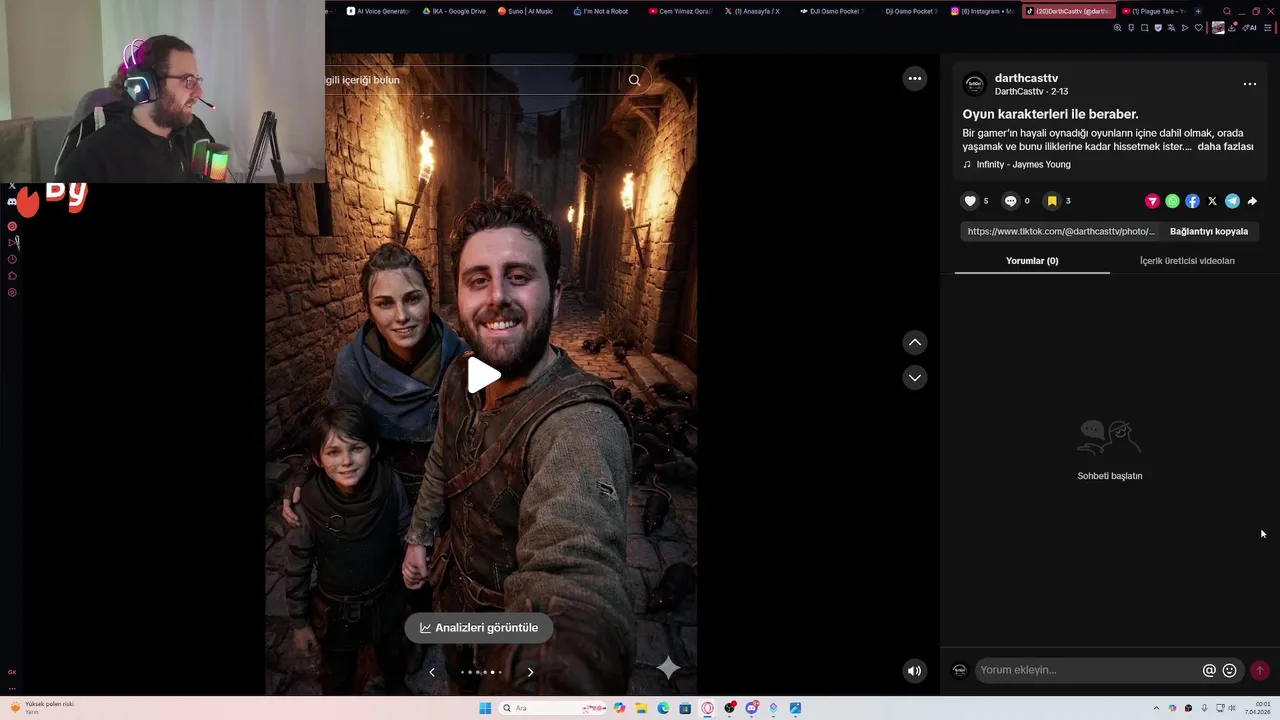Switch to Anasayfa / X browser tab
Image resolution: width=1280 pixels, height=720 pixels.
(x=753, y=11)
